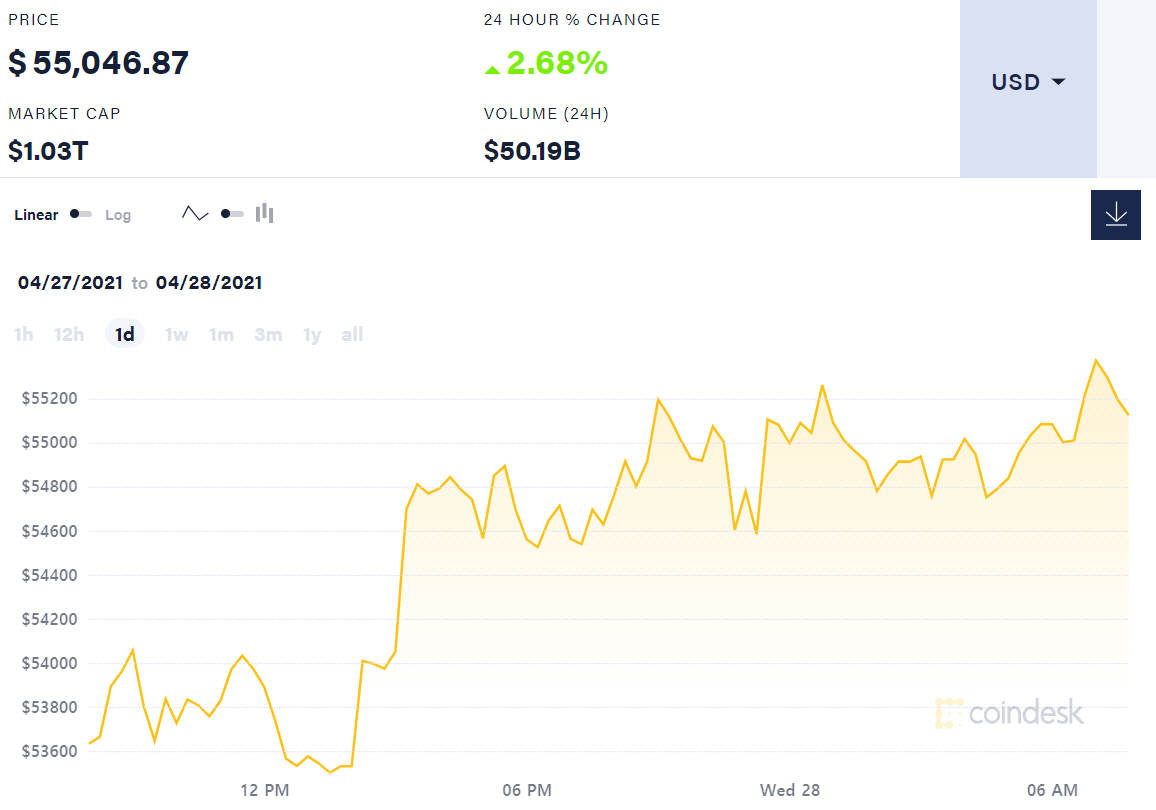Toggle the line/candlestick chart switch
Viewport: 1156px width, 810px height.
(x=232, y=214)
